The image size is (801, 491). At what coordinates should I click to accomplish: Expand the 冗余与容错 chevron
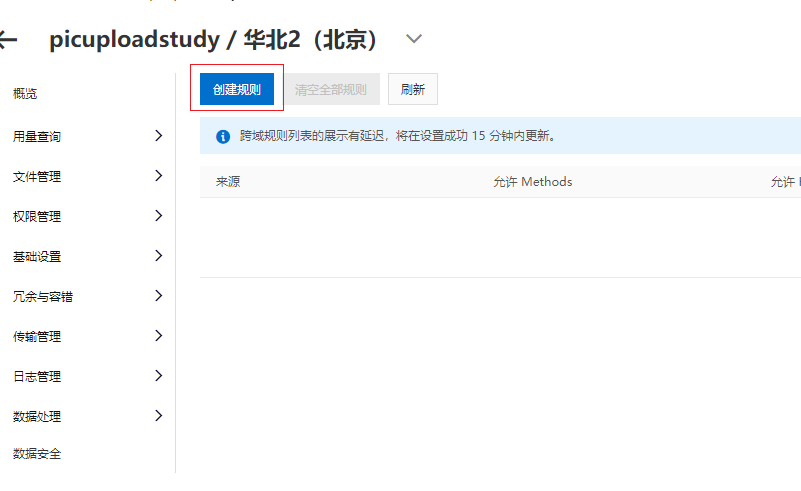[158, 295]
